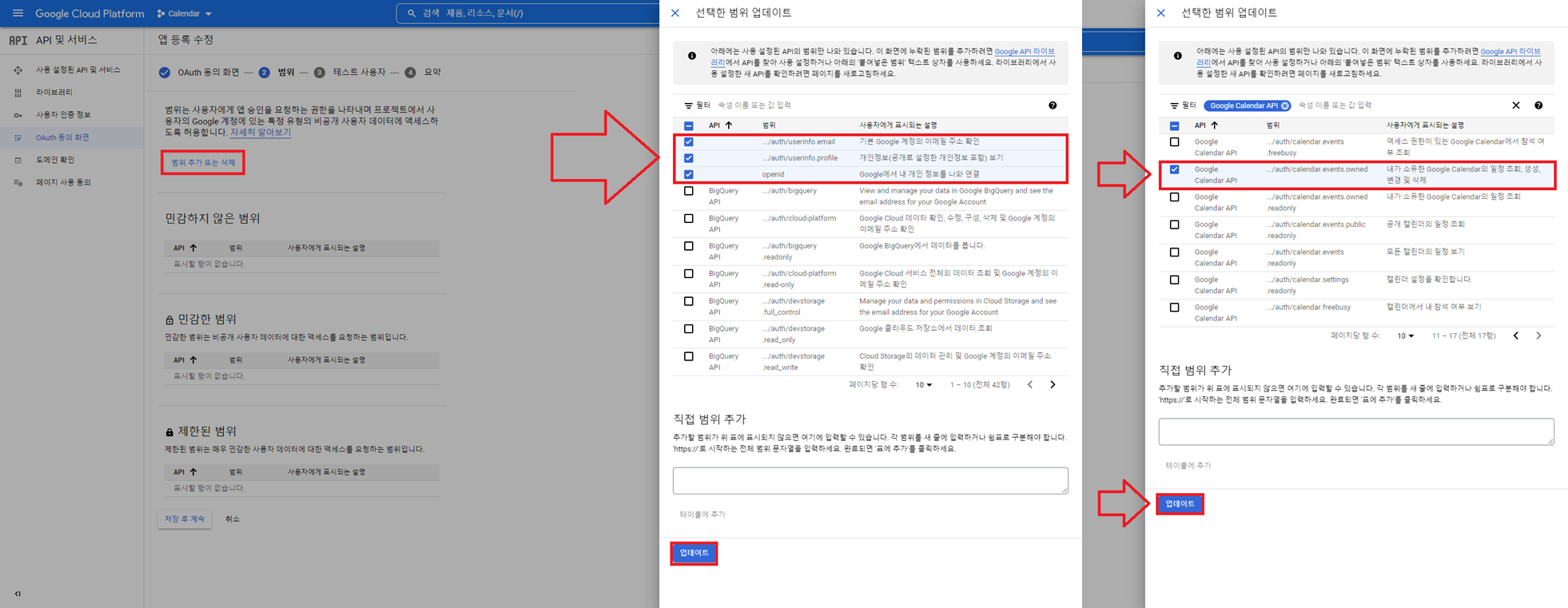
Task: Check the calendar.events.public.readonly scope
Action: (1175, 225)
